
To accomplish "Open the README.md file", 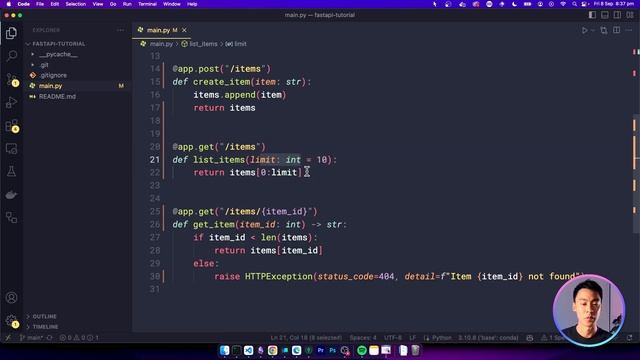I will (57, 97).
